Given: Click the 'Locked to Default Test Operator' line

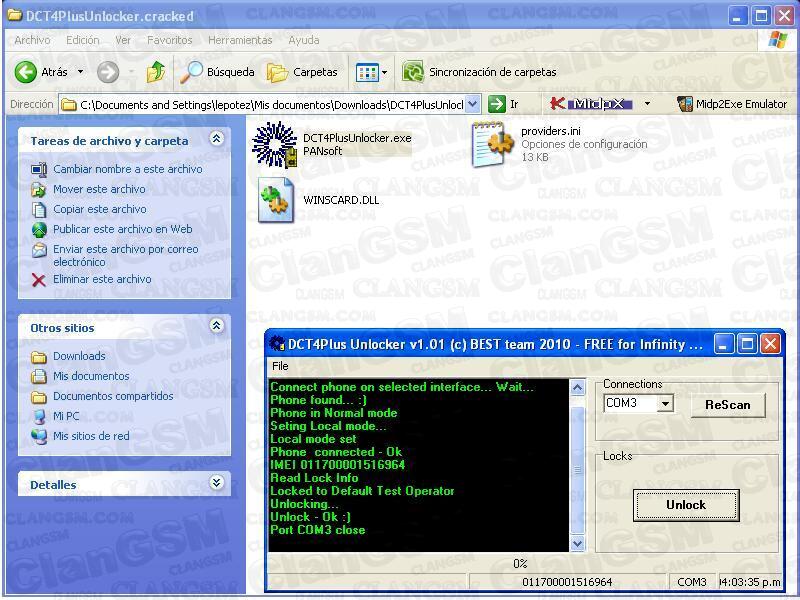Looking at the screenshot, I should [x=362, y=491].
